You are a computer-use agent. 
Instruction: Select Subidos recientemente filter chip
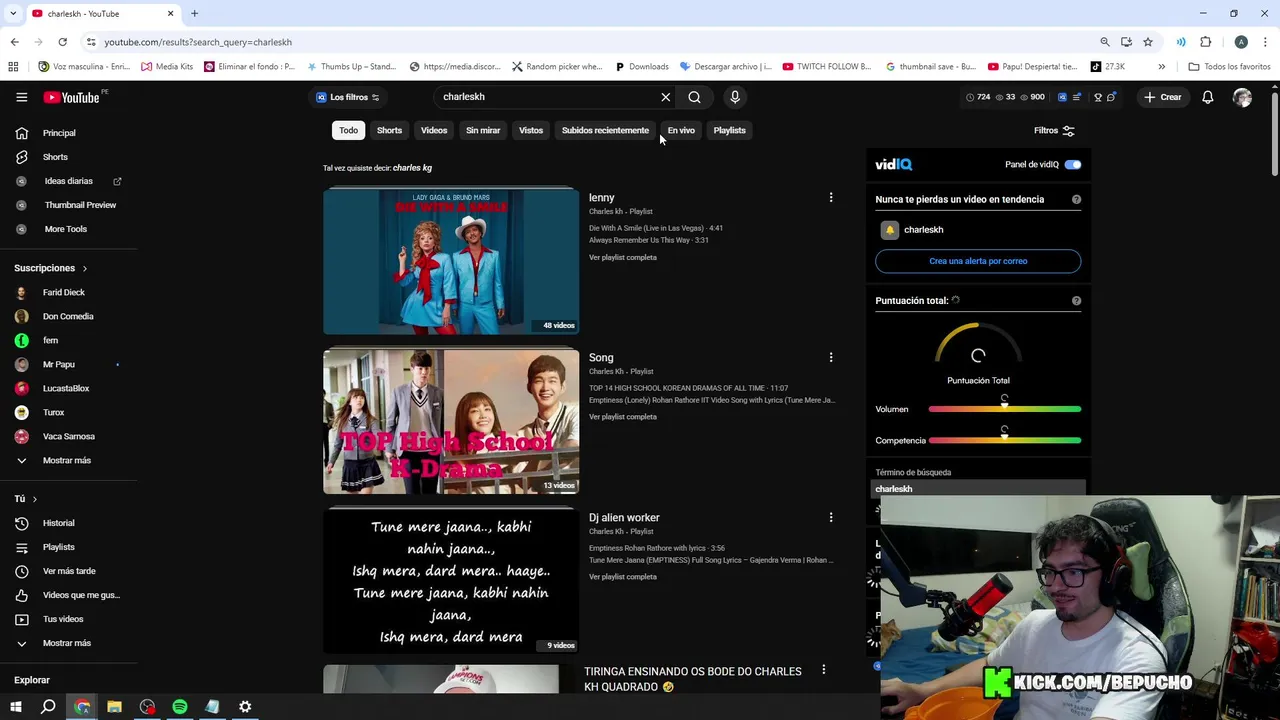pos(605,130)
